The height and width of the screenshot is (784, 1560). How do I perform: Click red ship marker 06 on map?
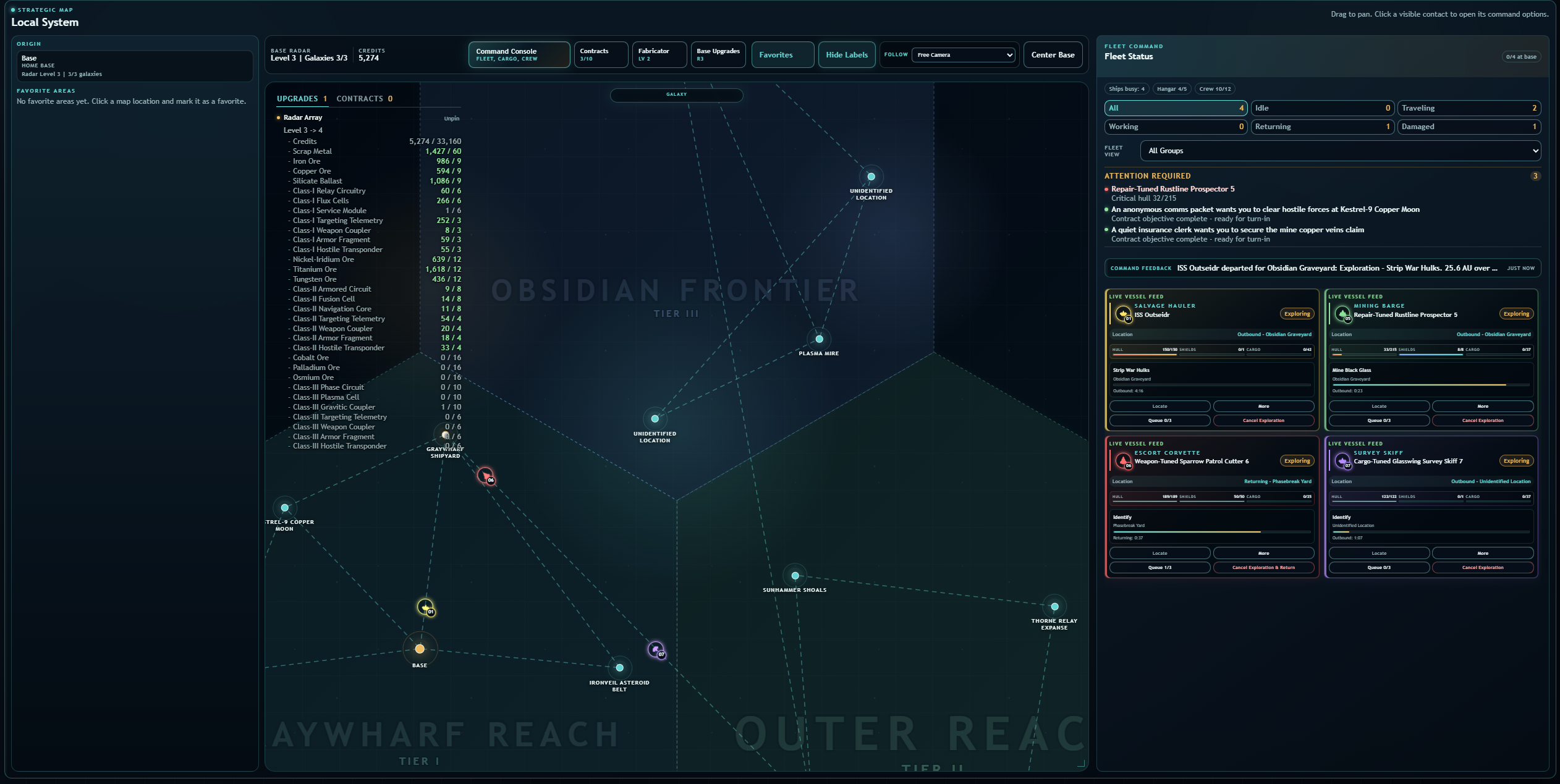tap(486, 476)
